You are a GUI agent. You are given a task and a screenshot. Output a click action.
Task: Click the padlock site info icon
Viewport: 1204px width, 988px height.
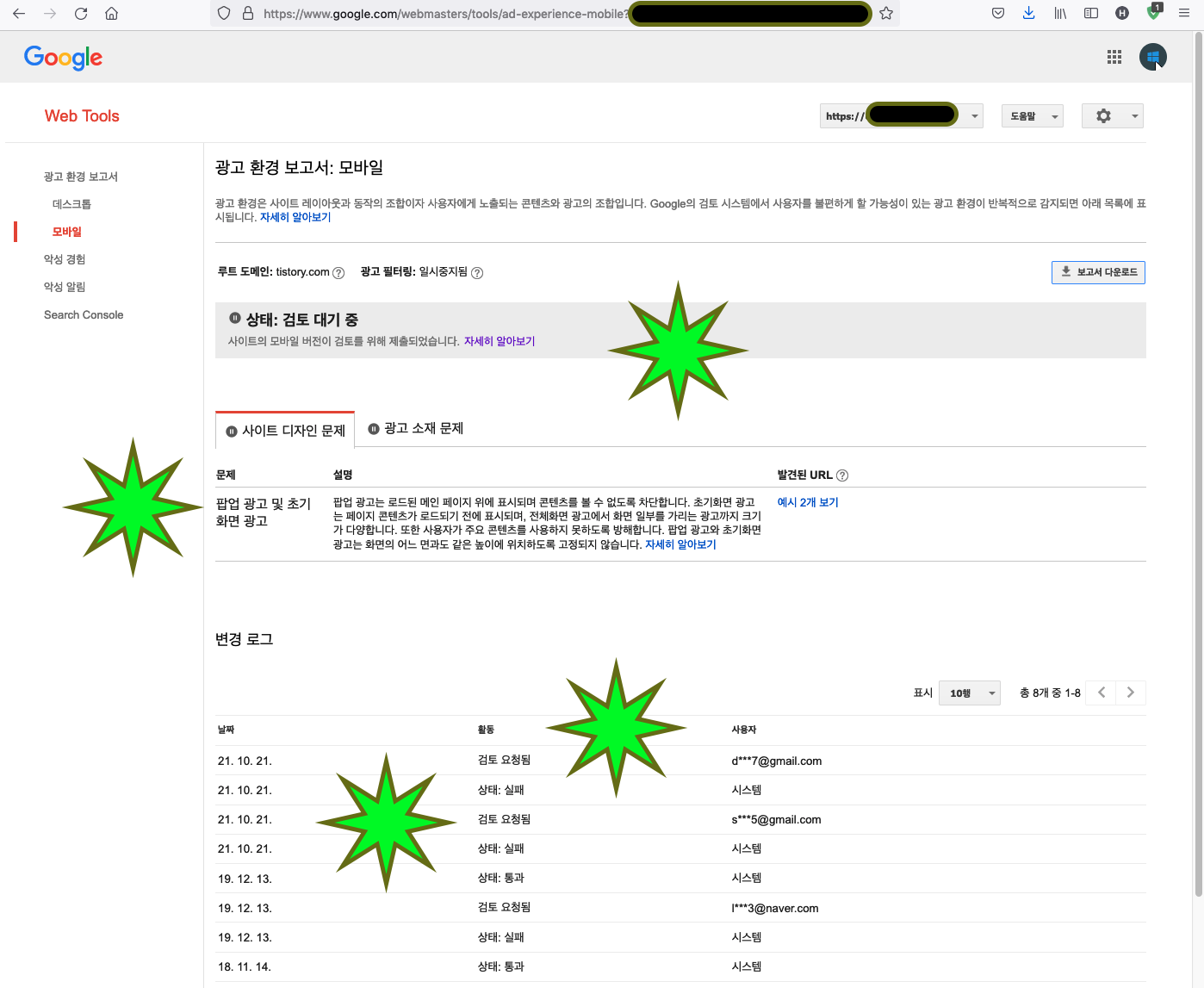click(x=248, y=14)
